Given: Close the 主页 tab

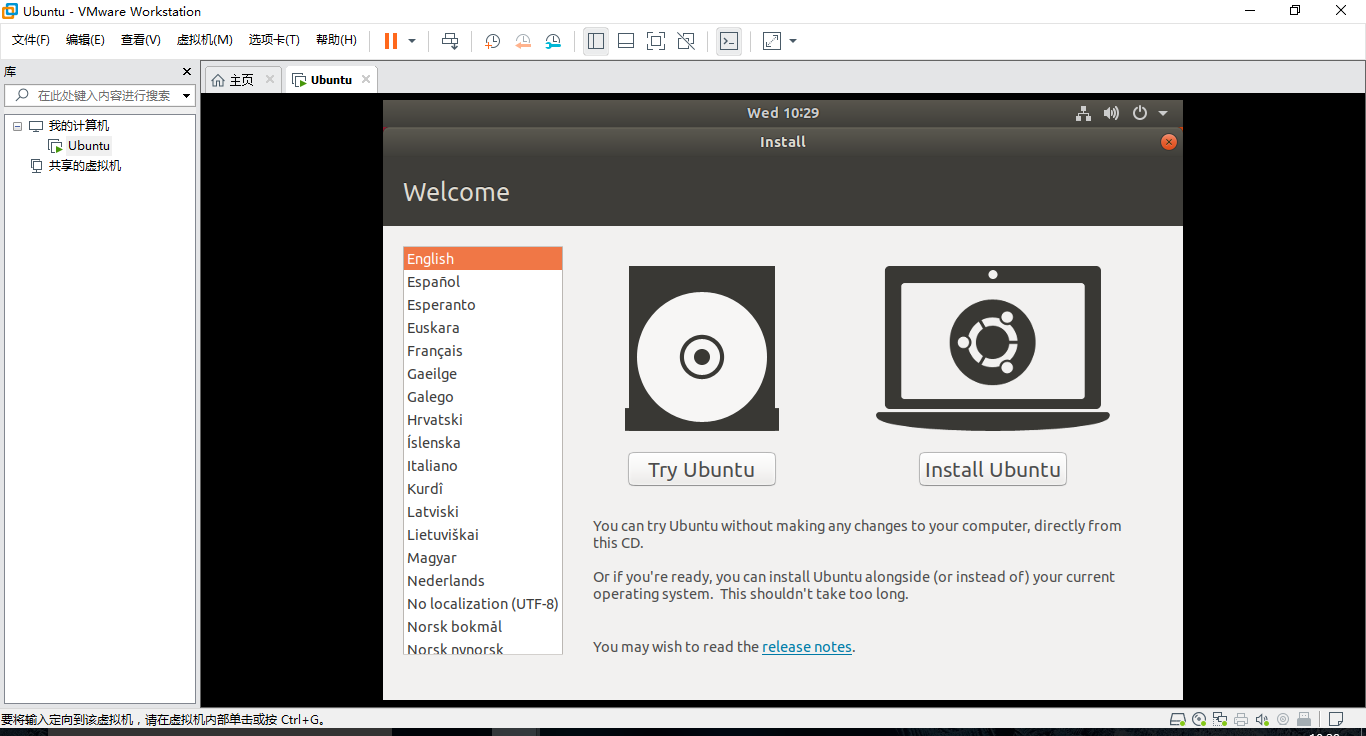Looking at the screenshot, I should (x=270, y=80).
